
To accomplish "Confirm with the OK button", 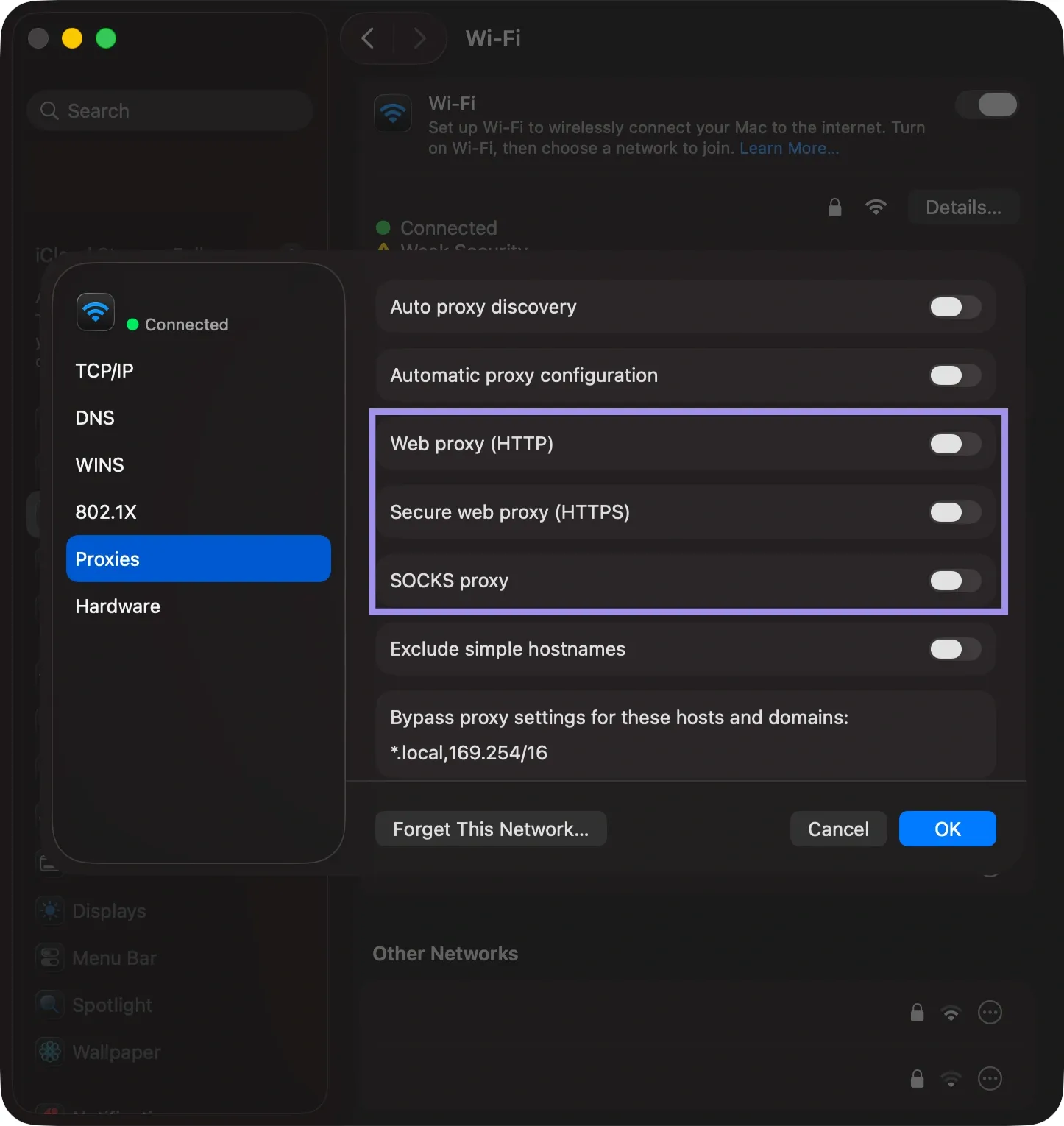I will (x=947, y=829).
